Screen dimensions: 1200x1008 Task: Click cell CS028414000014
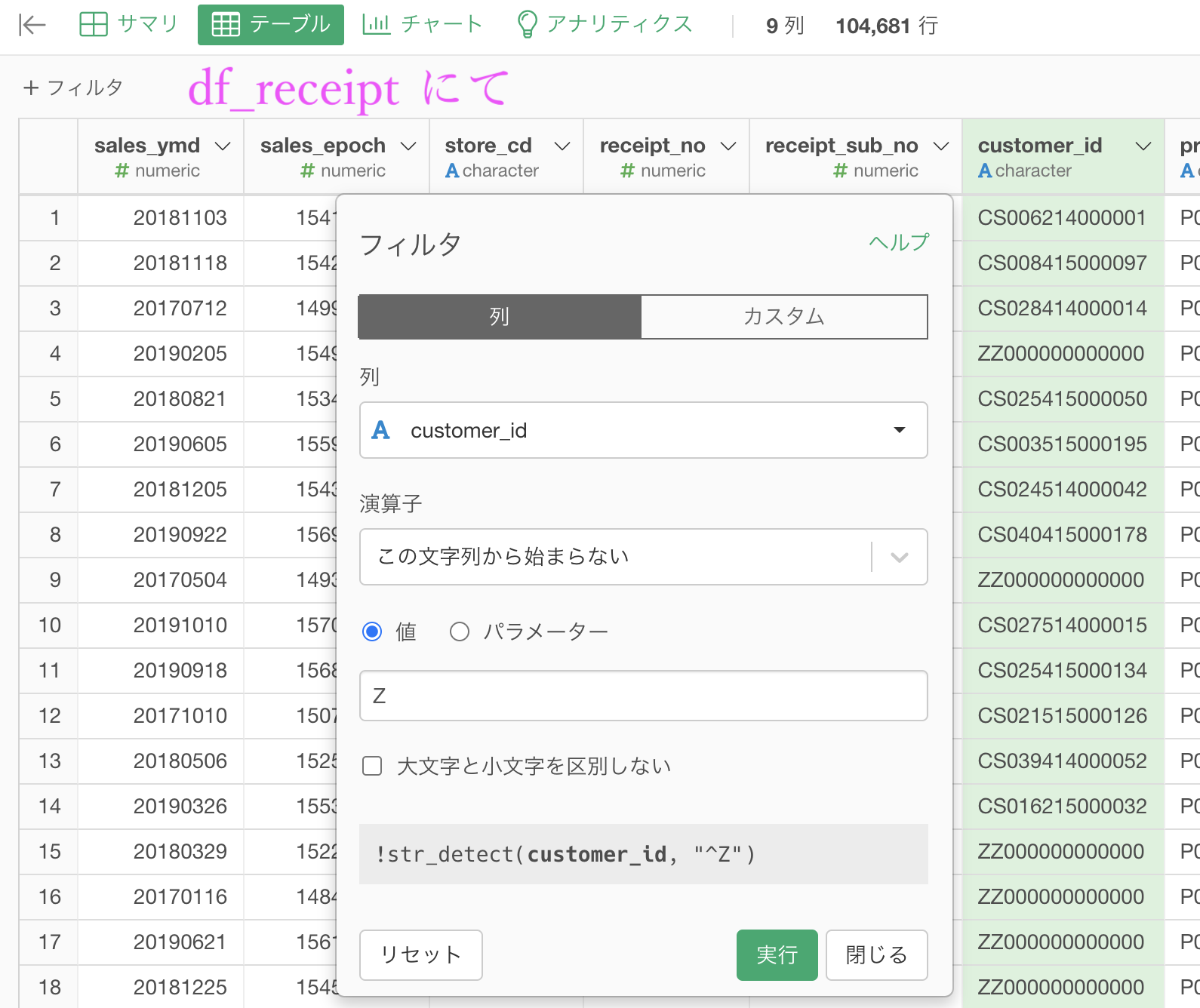(1063, 309)
